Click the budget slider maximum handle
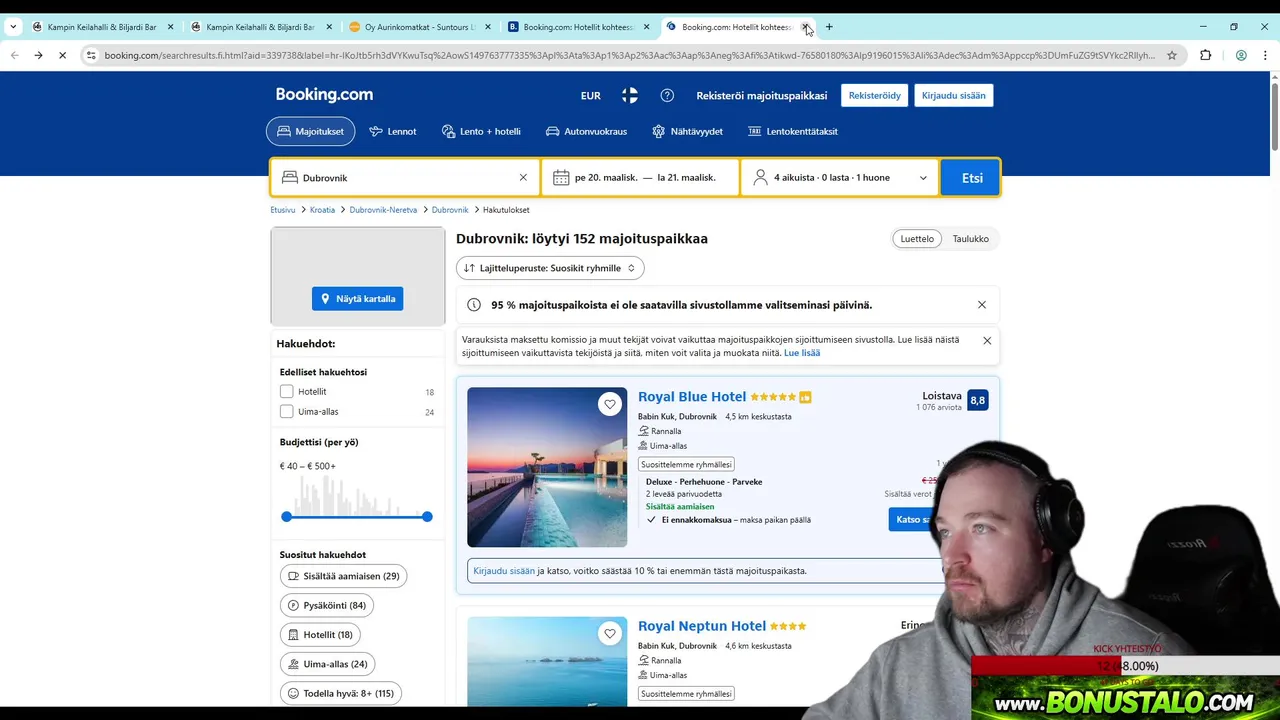The height and width of the screenshot is (720, 1280). click(427, 516)
